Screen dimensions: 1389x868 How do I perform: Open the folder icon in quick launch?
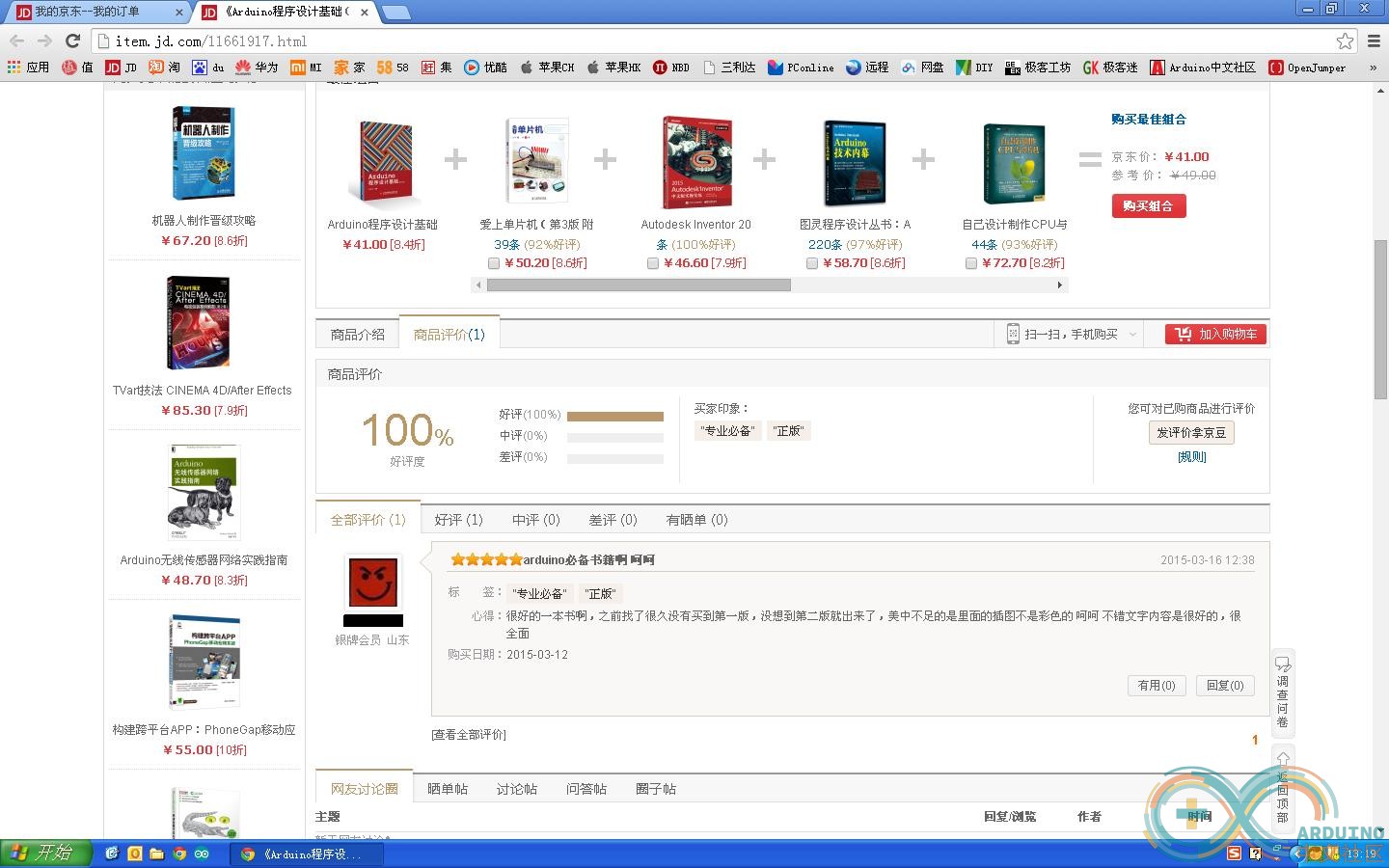(156, 854)
